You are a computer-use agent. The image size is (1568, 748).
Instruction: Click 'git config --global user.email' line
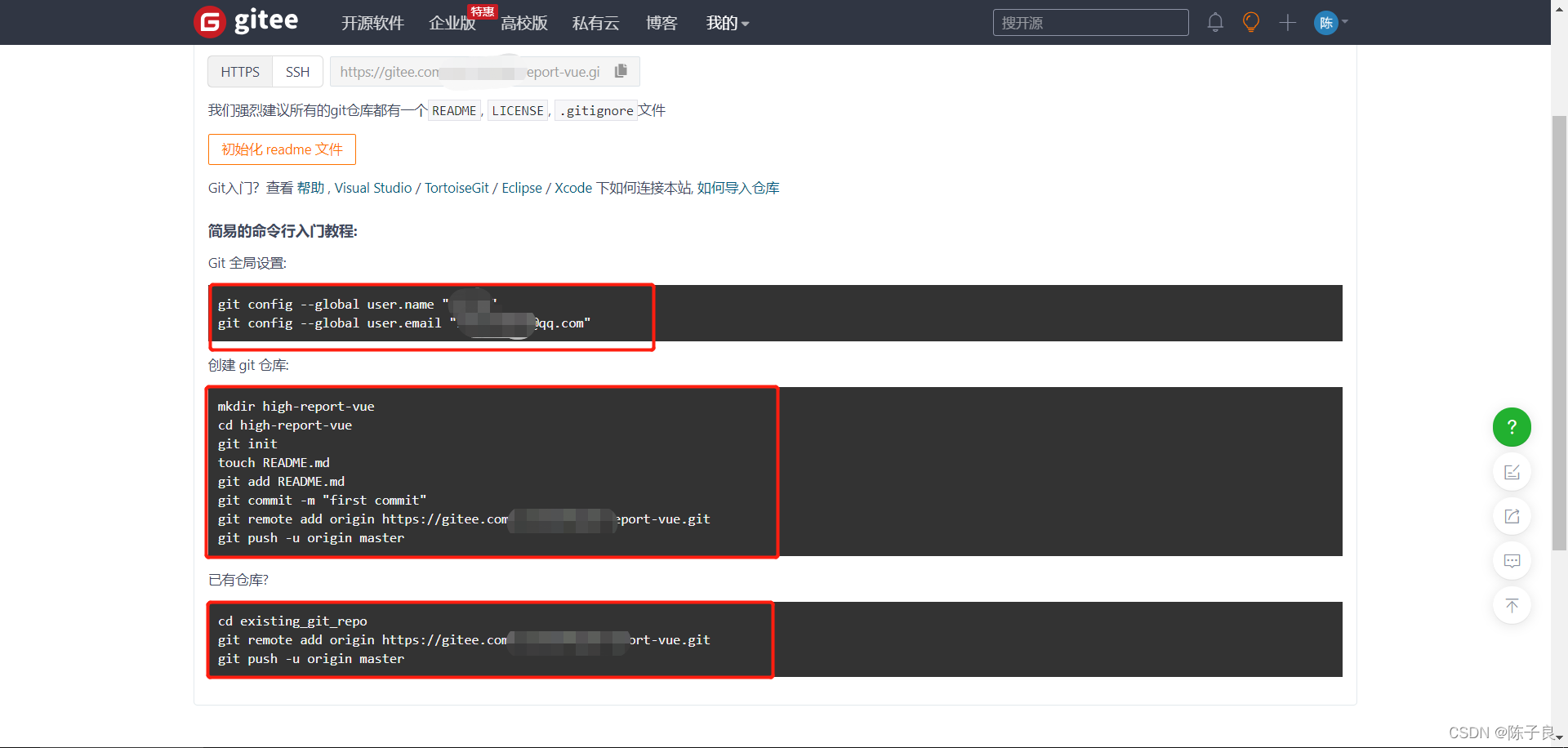[x=404, y=323]
